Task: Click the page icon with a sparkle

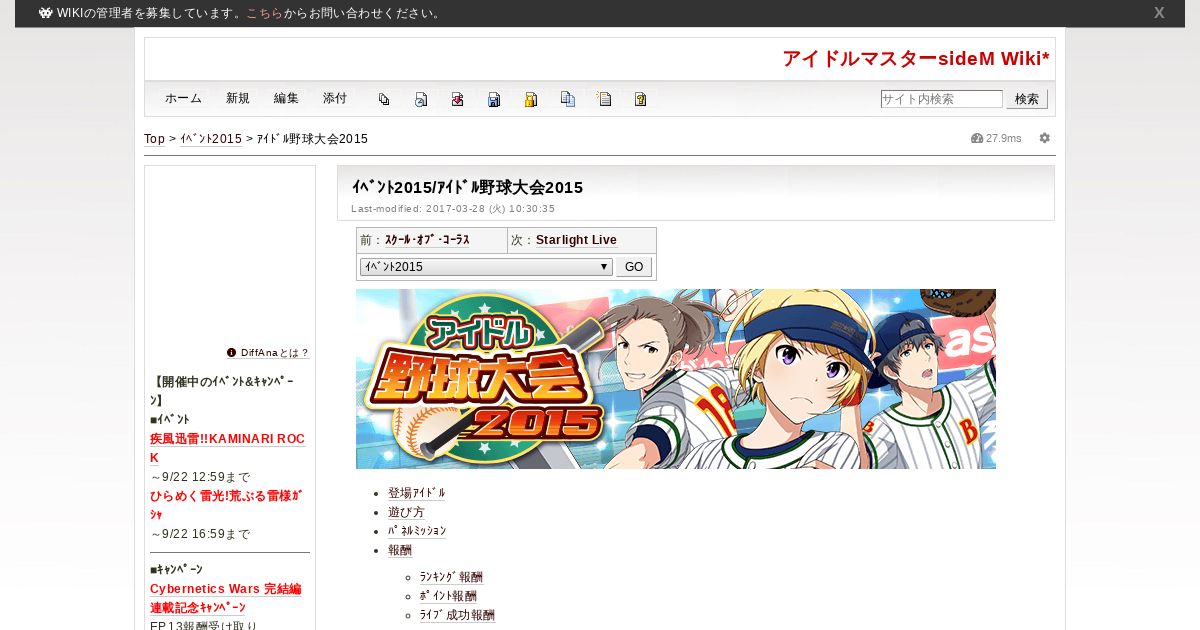Action: coord(604,99)
